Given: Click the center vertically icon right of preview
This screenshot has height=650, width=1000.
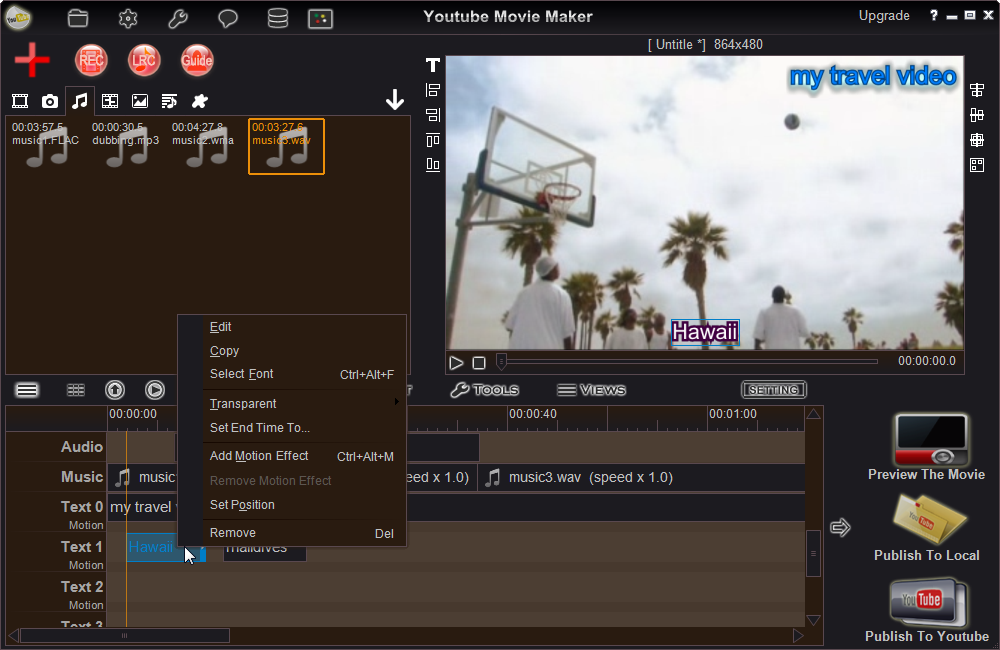Looking at the screenshot, I should click(977, 115).
